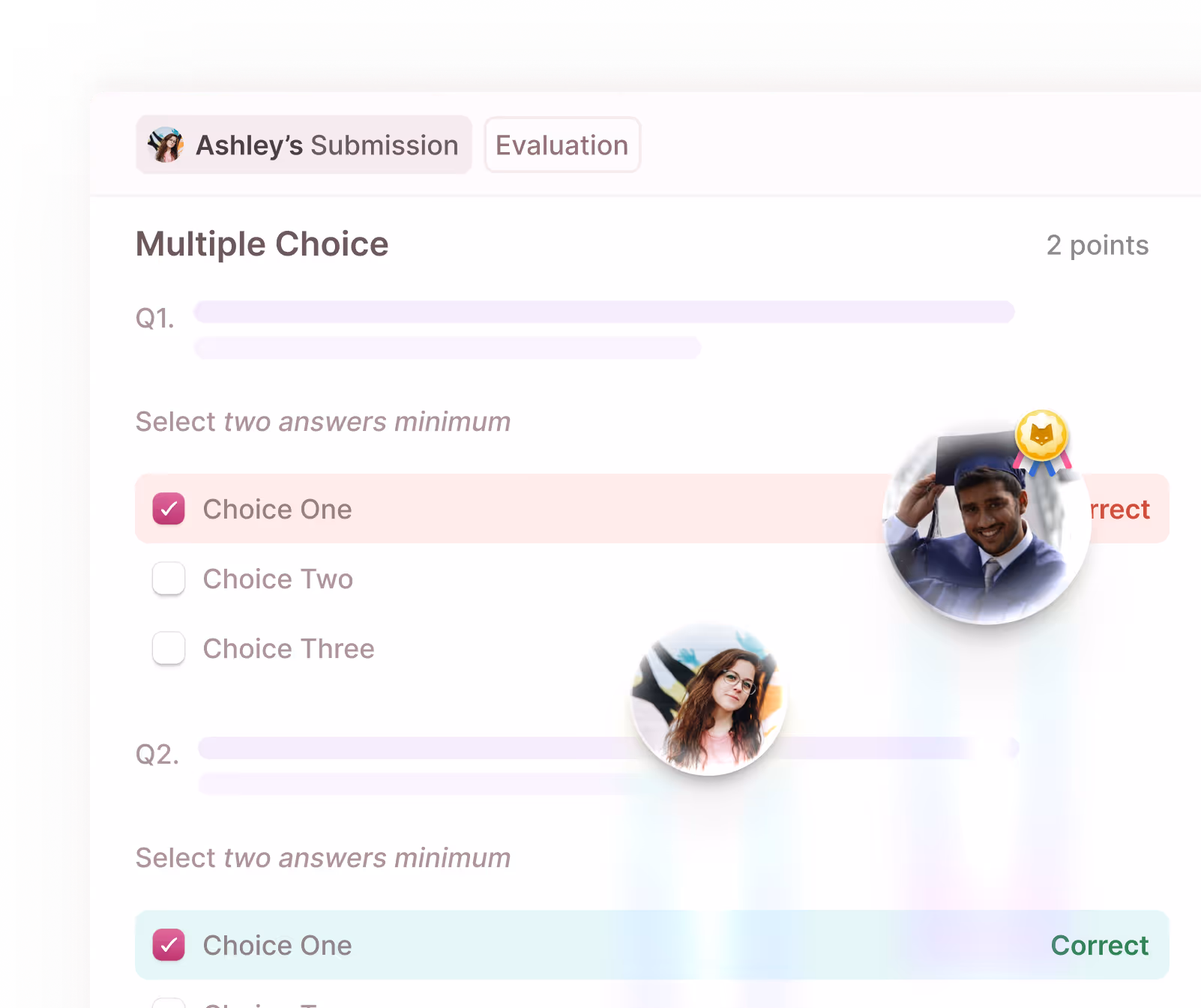Tick the Choice Three checkbox in Q1
1201x1008 pixels.
(x=169, y=648)
